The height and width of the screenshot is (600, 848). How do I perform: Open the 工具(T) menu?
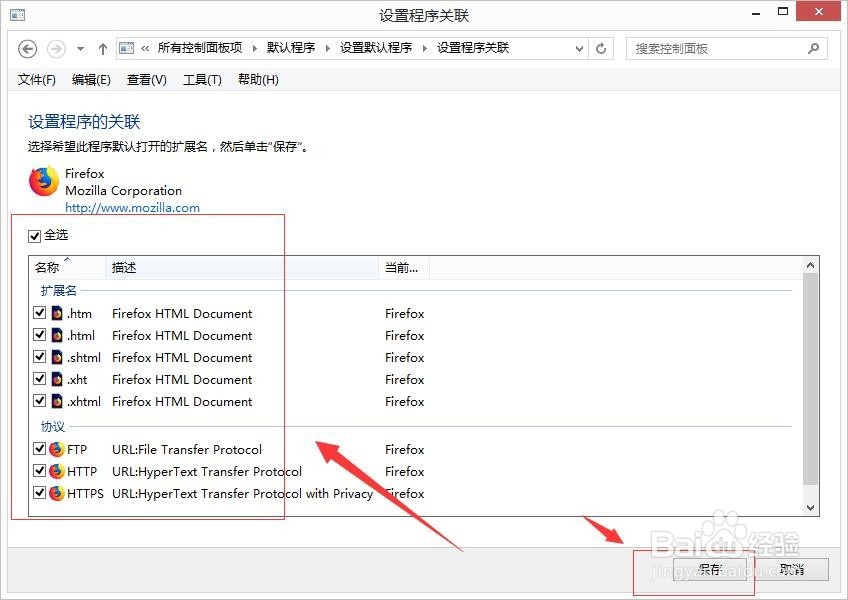(202, 80)
